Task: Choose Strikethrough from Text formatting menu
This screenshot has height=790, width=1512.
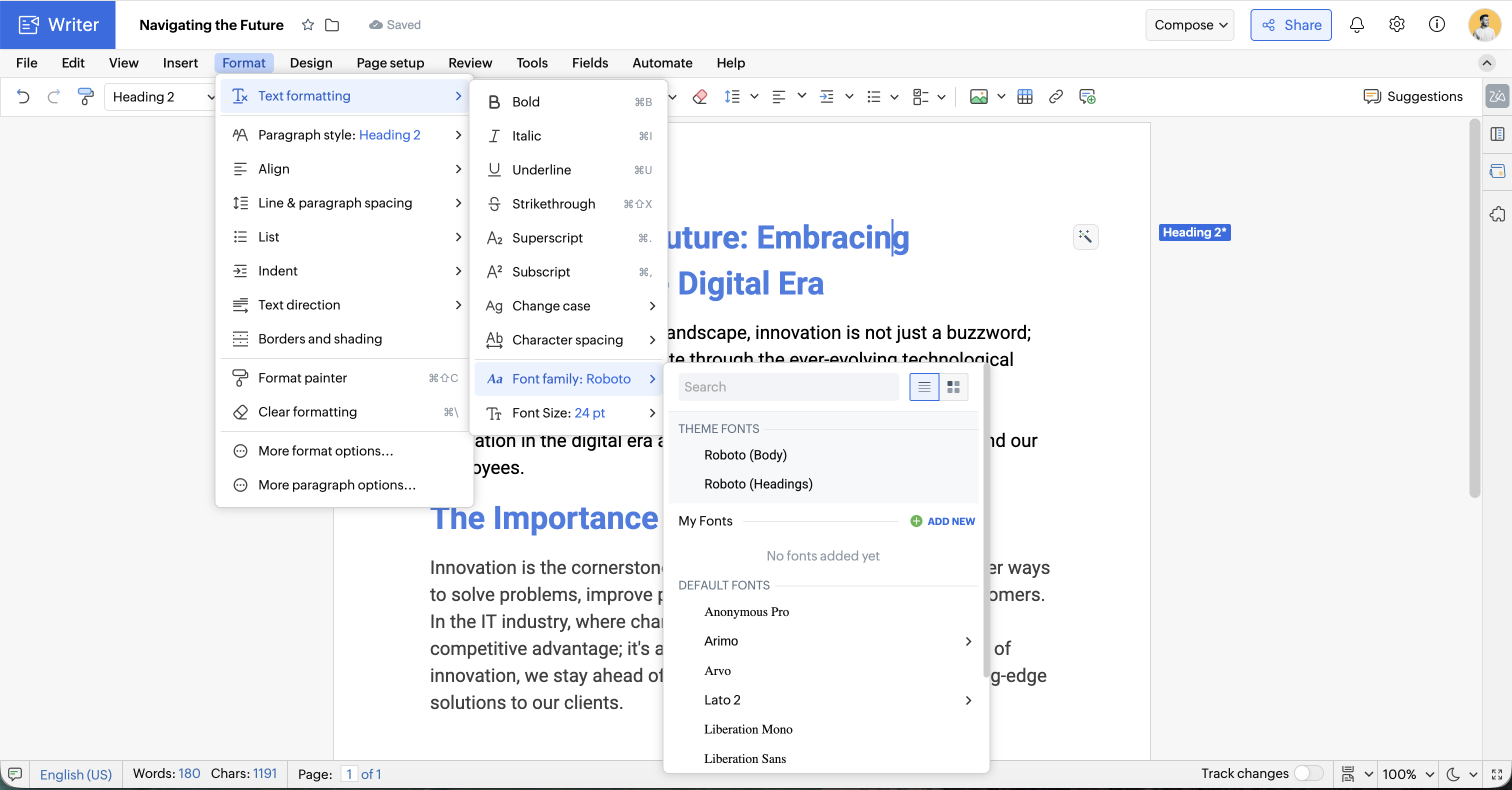Action: click(x=553, y=203)
